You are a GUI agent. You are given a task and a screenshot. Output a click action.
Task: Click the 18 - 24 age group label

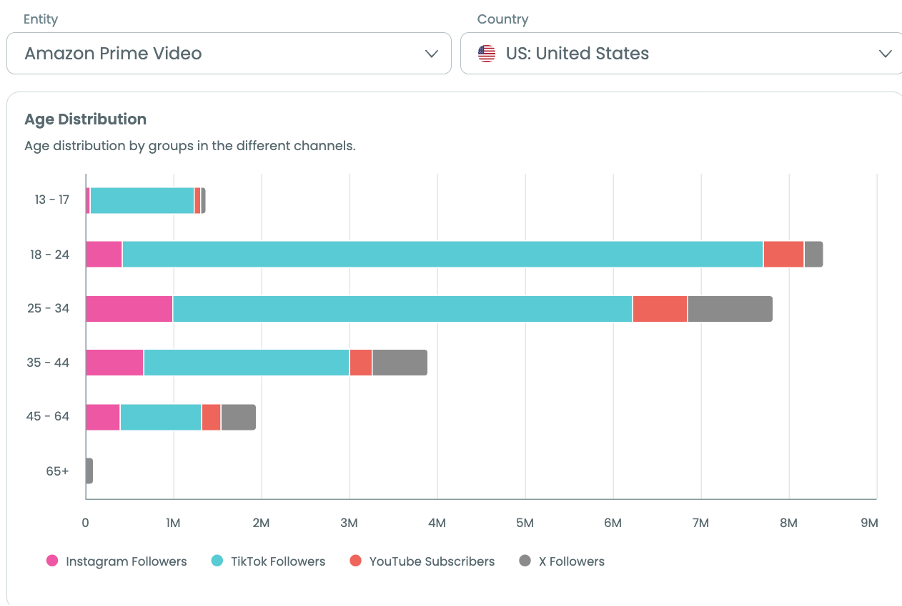(49, 254)
